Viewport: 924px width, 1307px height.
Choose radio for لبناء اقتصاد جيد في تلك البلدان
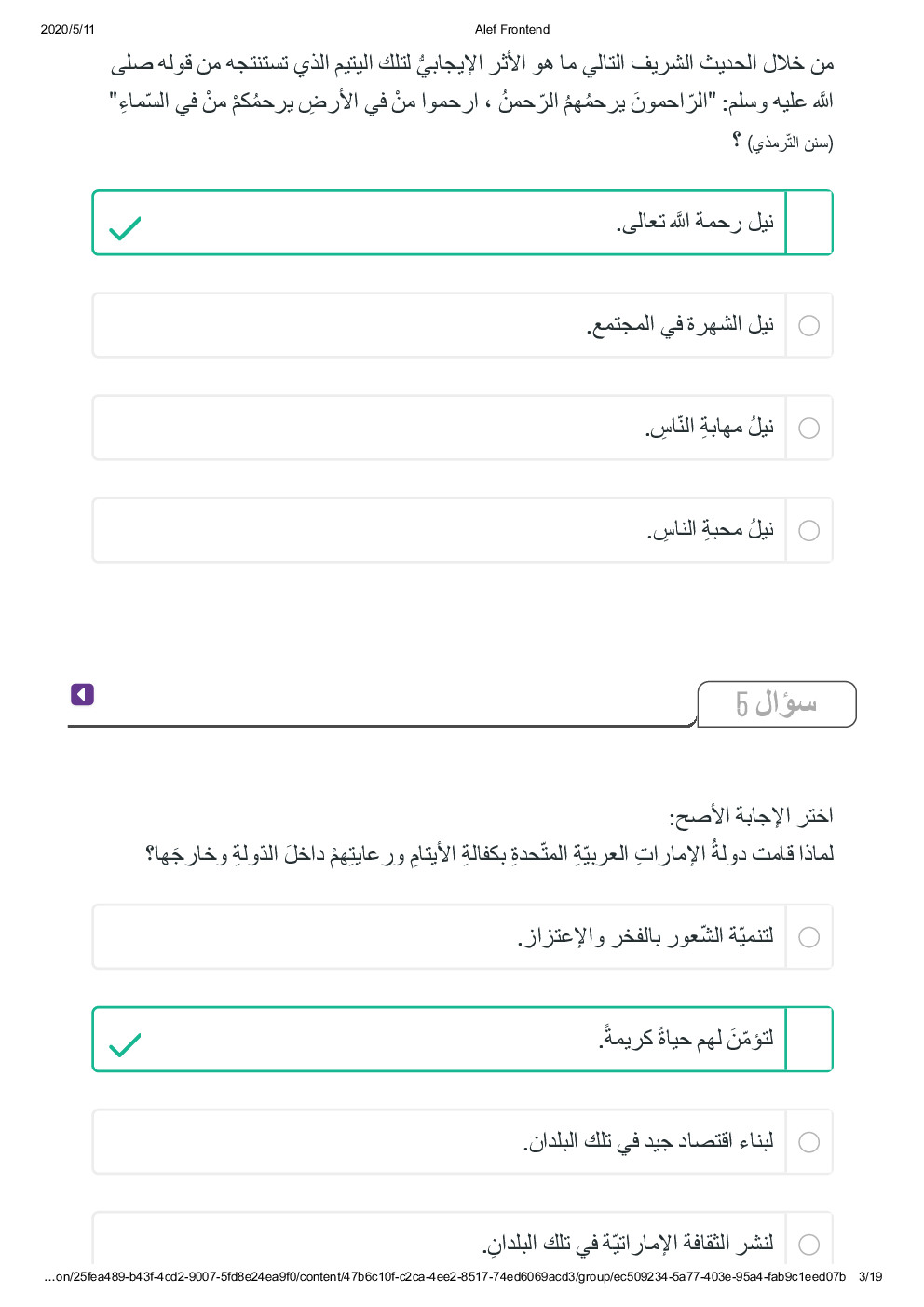click(809, 1142)
